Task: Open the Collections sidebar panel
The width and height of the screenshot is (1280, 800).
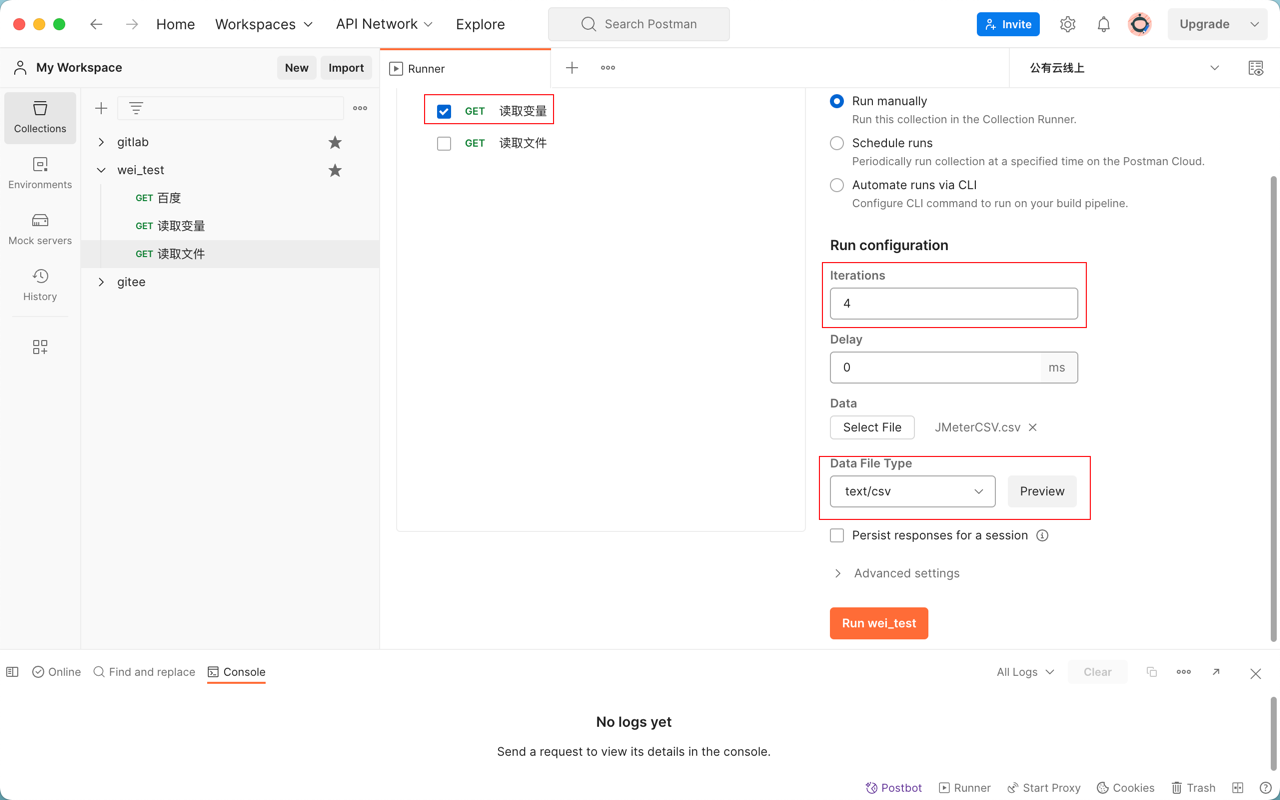Action: (x=40, y=117)
